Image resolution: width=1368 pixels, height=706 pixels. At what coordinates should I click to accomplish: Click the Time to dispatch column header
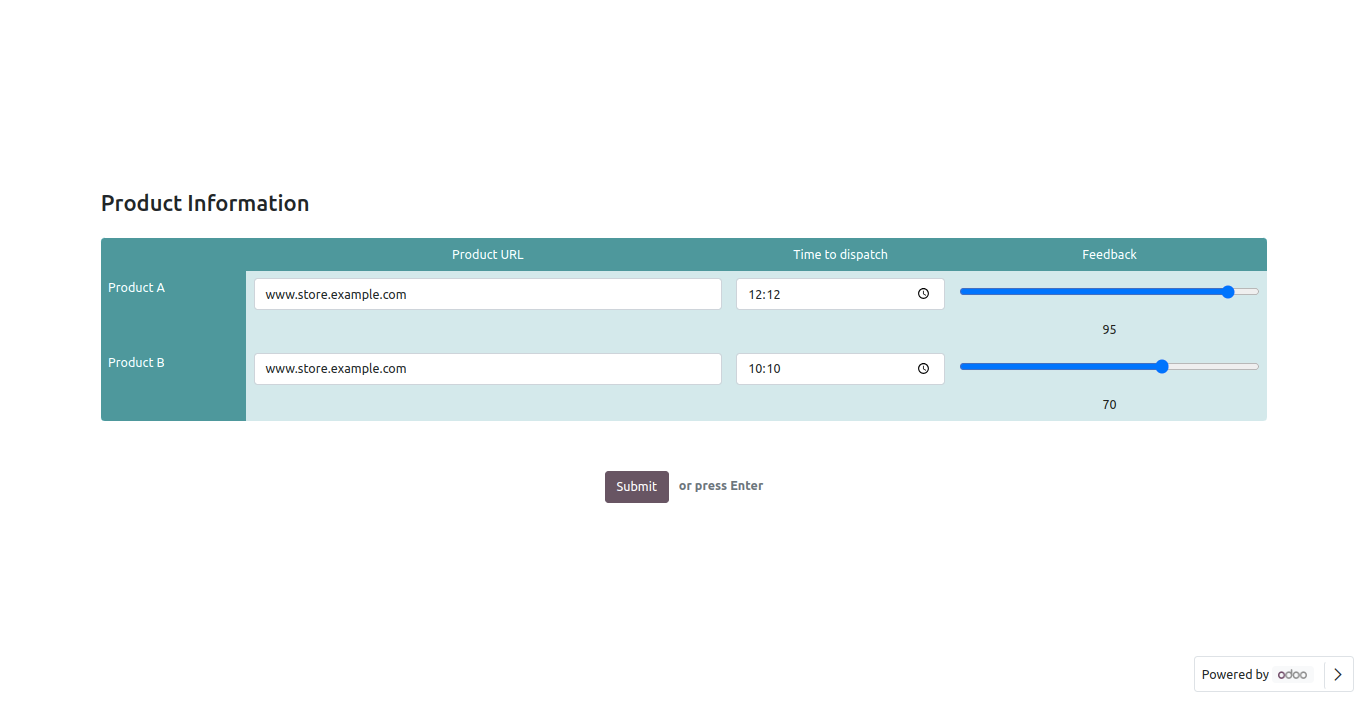point(840,254)
